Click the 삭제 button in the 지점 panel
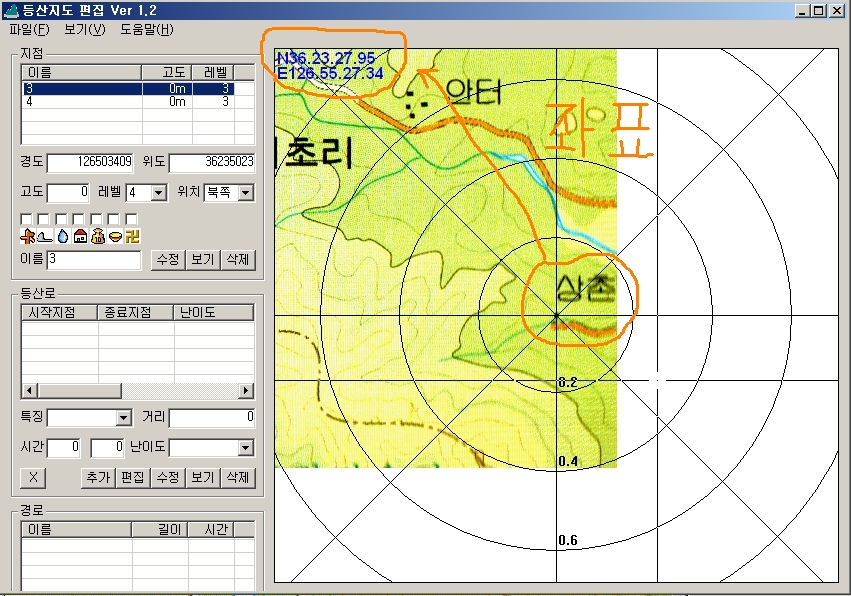 pos(238,259)
